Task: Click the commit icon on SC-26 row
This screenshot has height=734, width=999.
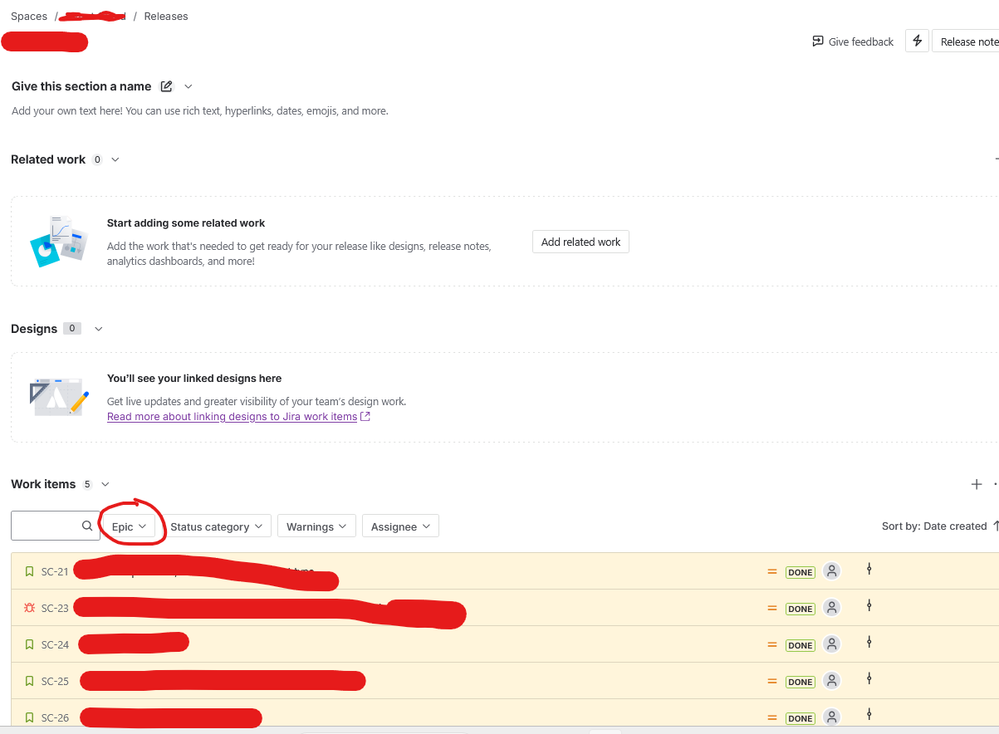Action: point(869,714)
